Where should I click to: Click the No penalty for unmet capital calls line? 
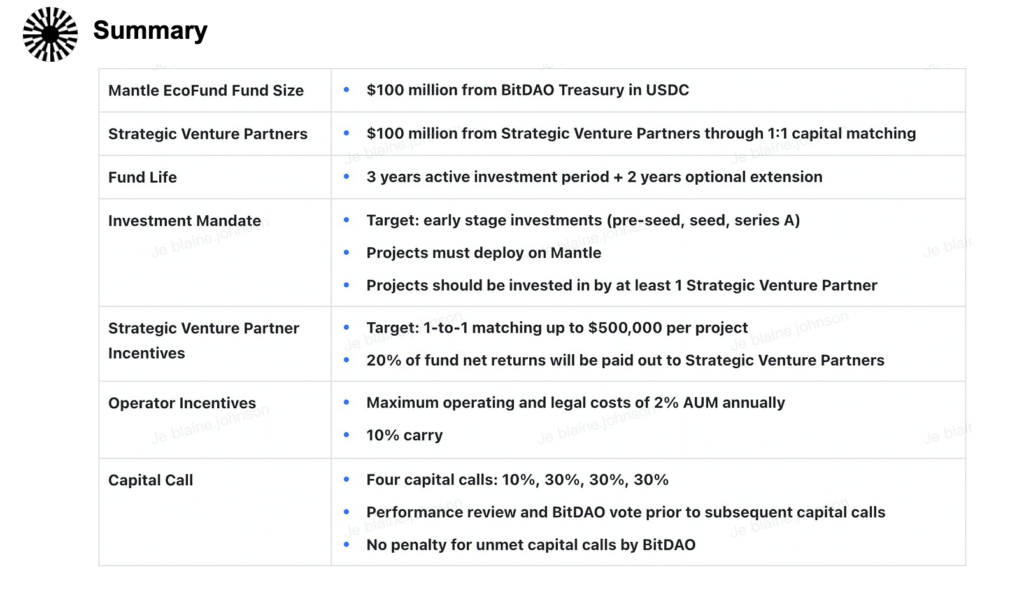[x=530, y=545]
